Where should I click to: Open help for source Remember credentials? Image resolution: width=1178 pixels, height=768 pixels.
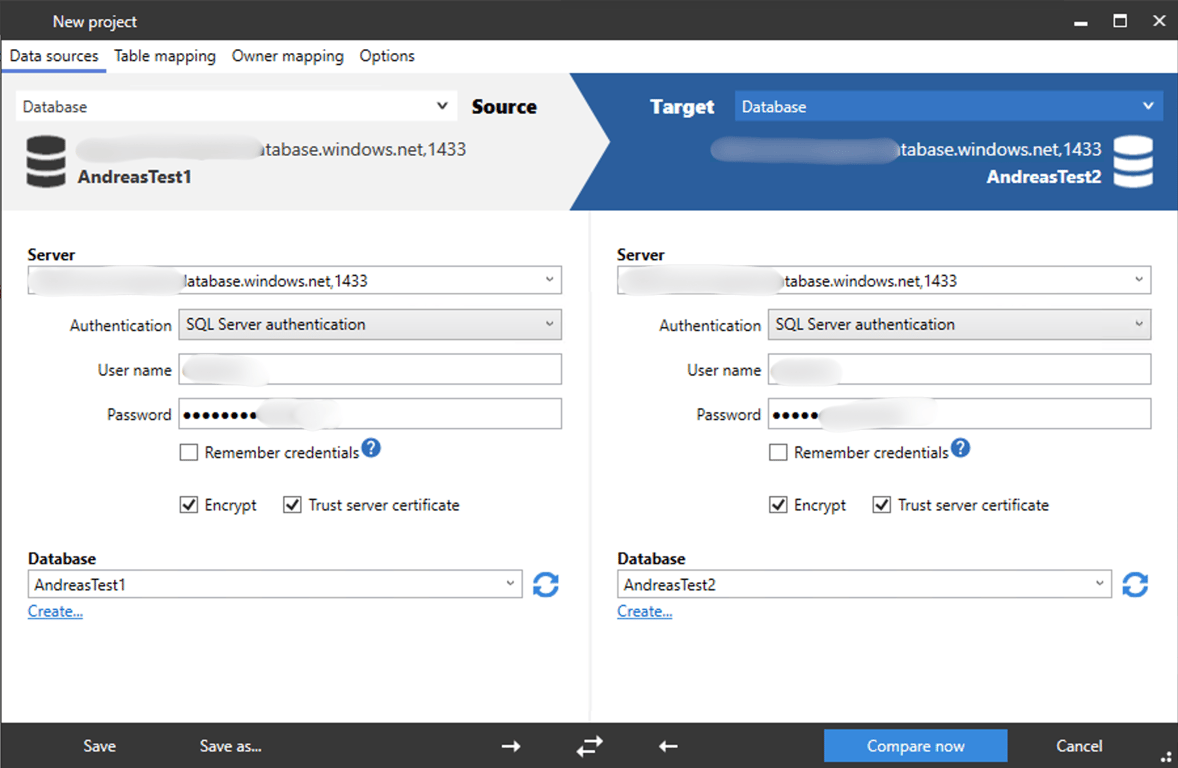tap(371, 449)
